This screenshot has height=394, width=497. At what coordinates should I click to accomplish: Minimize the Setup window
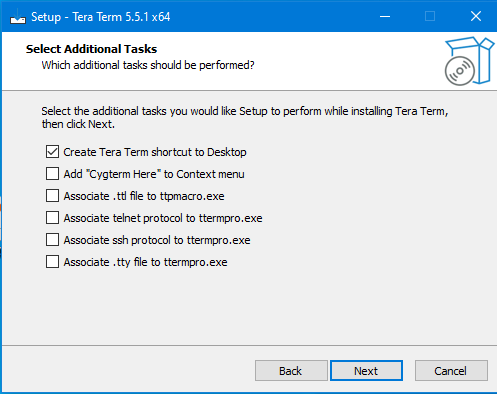tap(385, 16)
